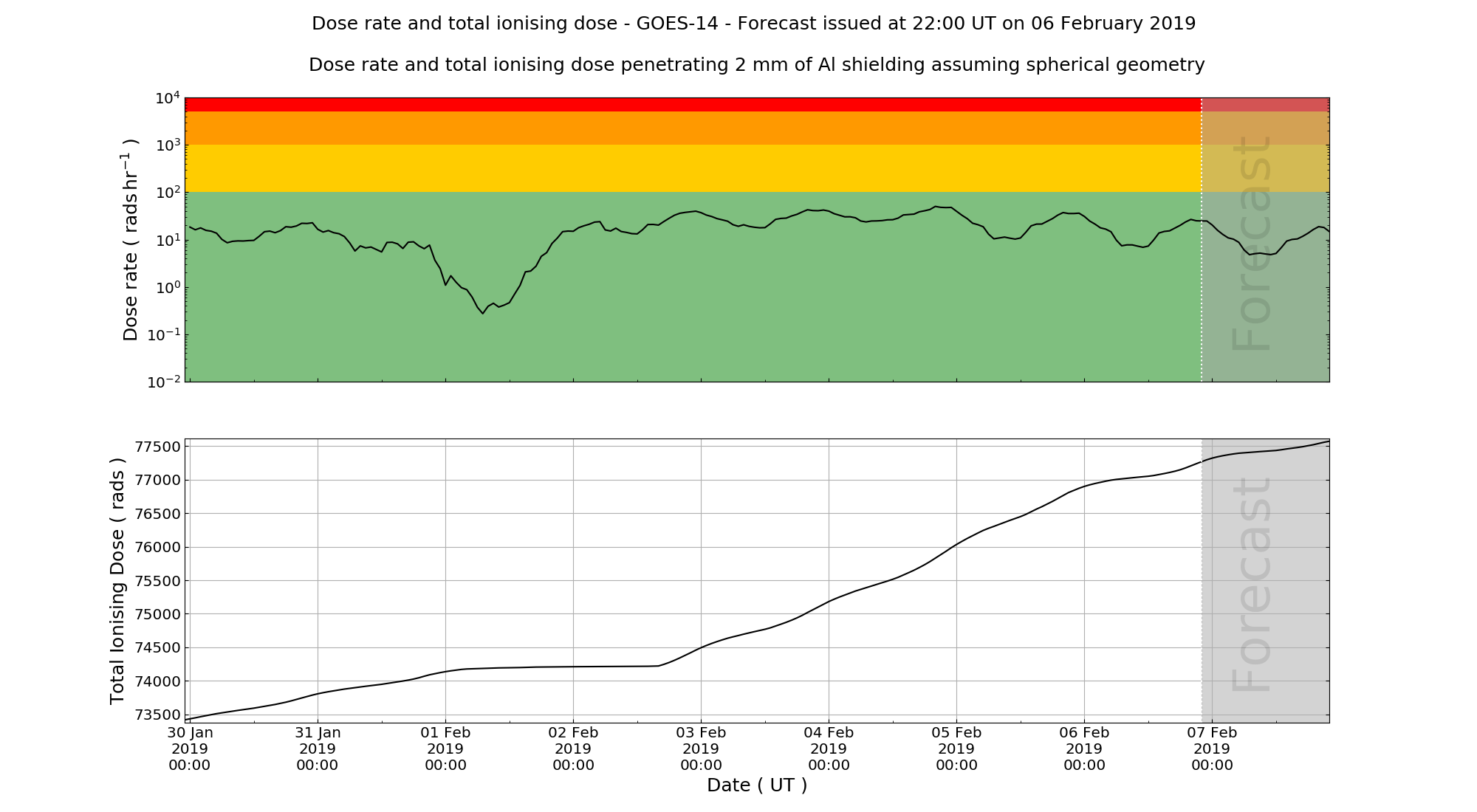The height and width of the screenshot is (812, 1477).
Task: Click the Forecast watermark in the lower plot
Action: 1252,585
